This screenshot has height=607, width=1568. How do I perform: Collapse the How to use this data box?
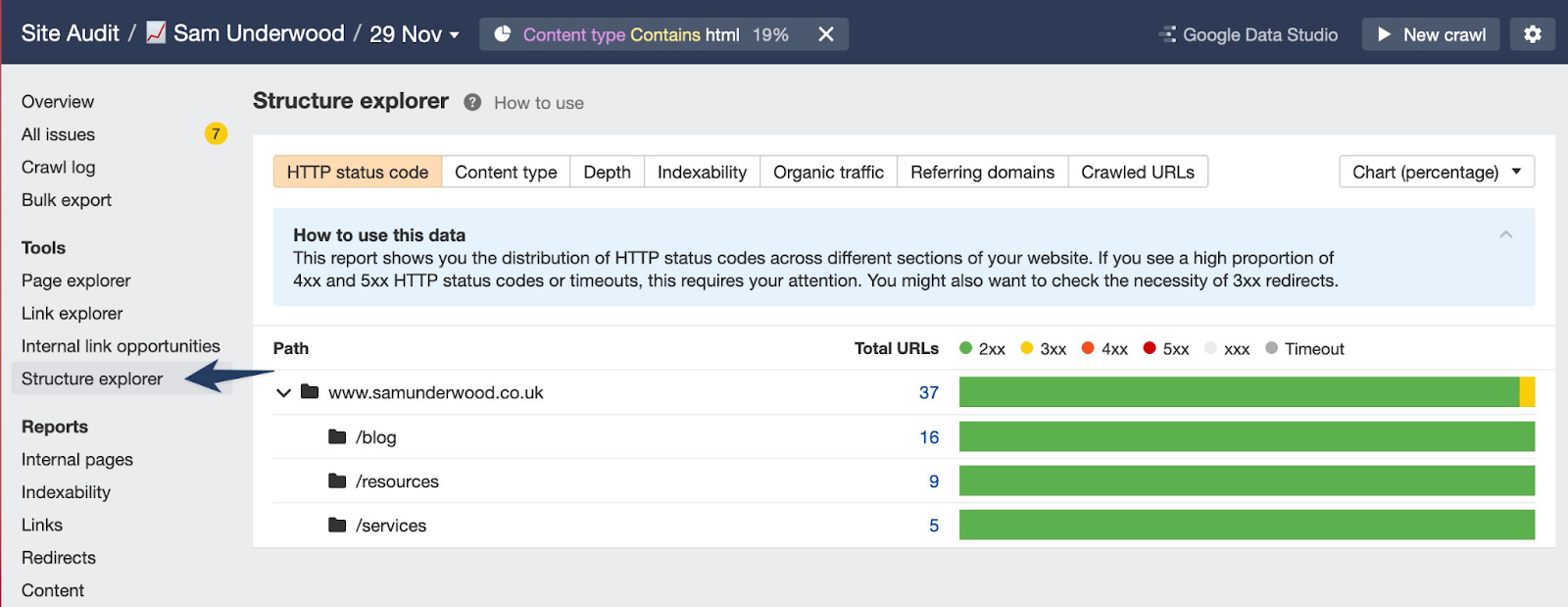click(1505, 234)
